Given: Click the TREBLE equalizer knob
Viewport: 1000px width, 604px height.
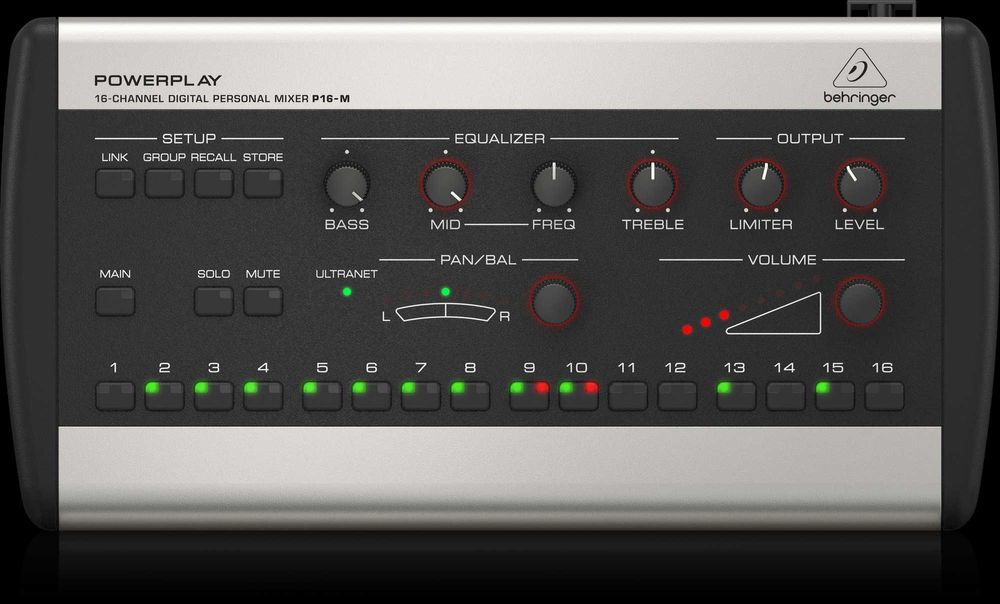Looking at the screenshot, I should point(652,185).
